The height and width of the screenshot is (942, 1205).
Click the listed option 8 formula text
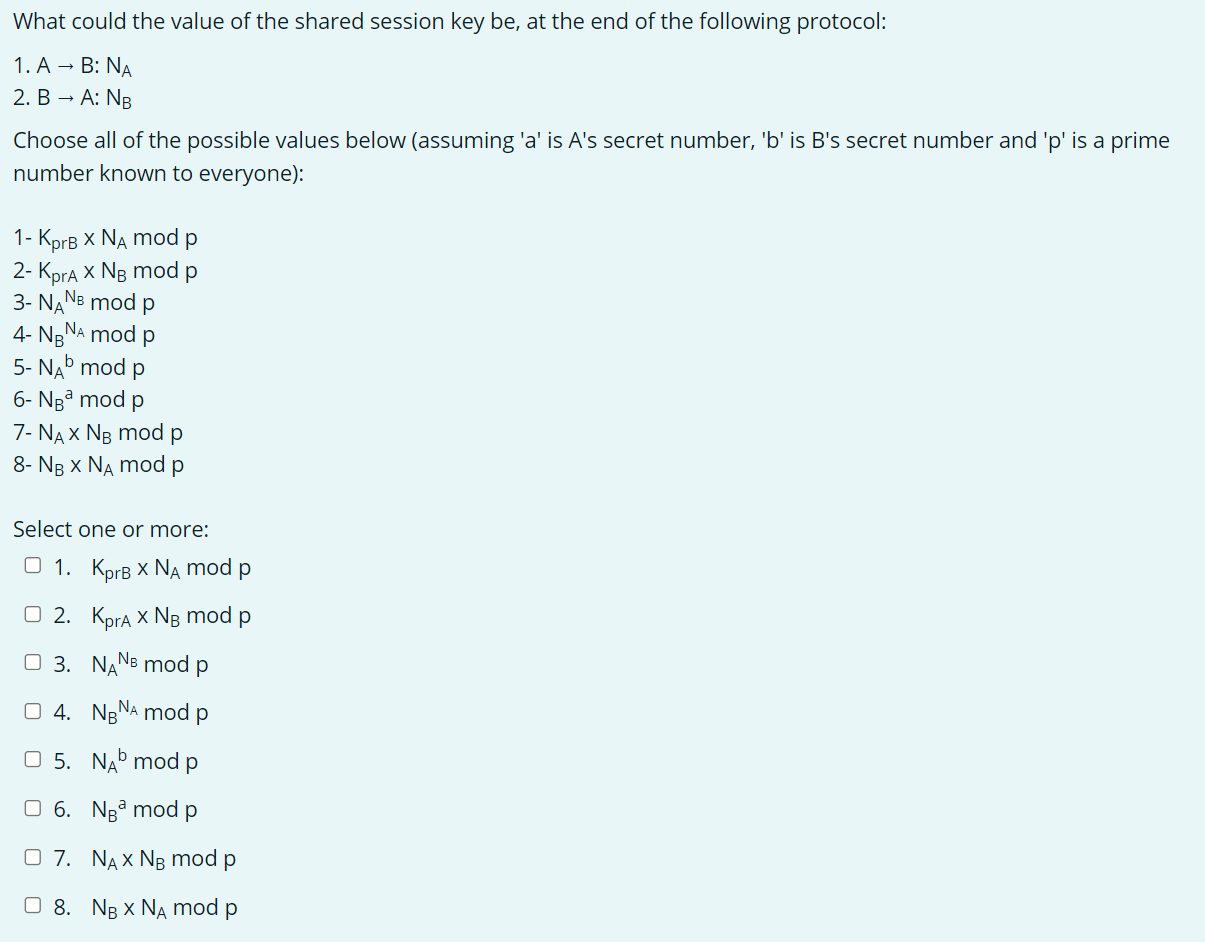(x=98, y=464)
